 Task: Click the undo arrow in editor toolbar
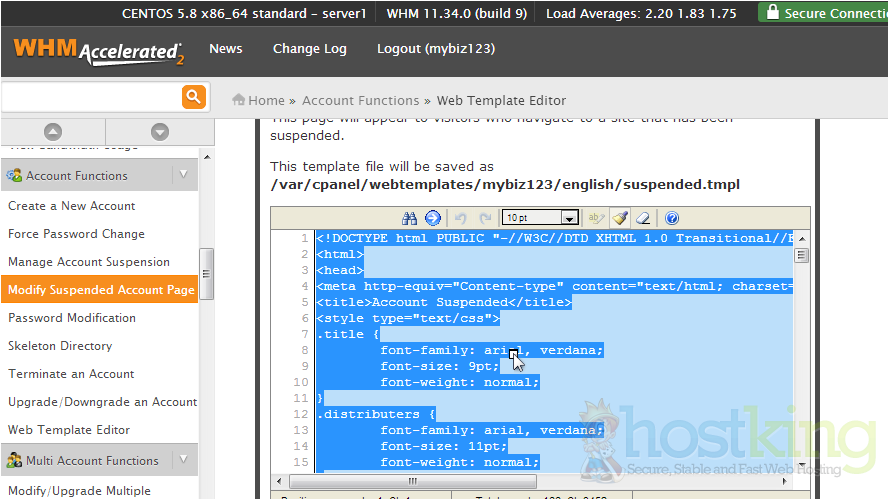coord(461,218)
